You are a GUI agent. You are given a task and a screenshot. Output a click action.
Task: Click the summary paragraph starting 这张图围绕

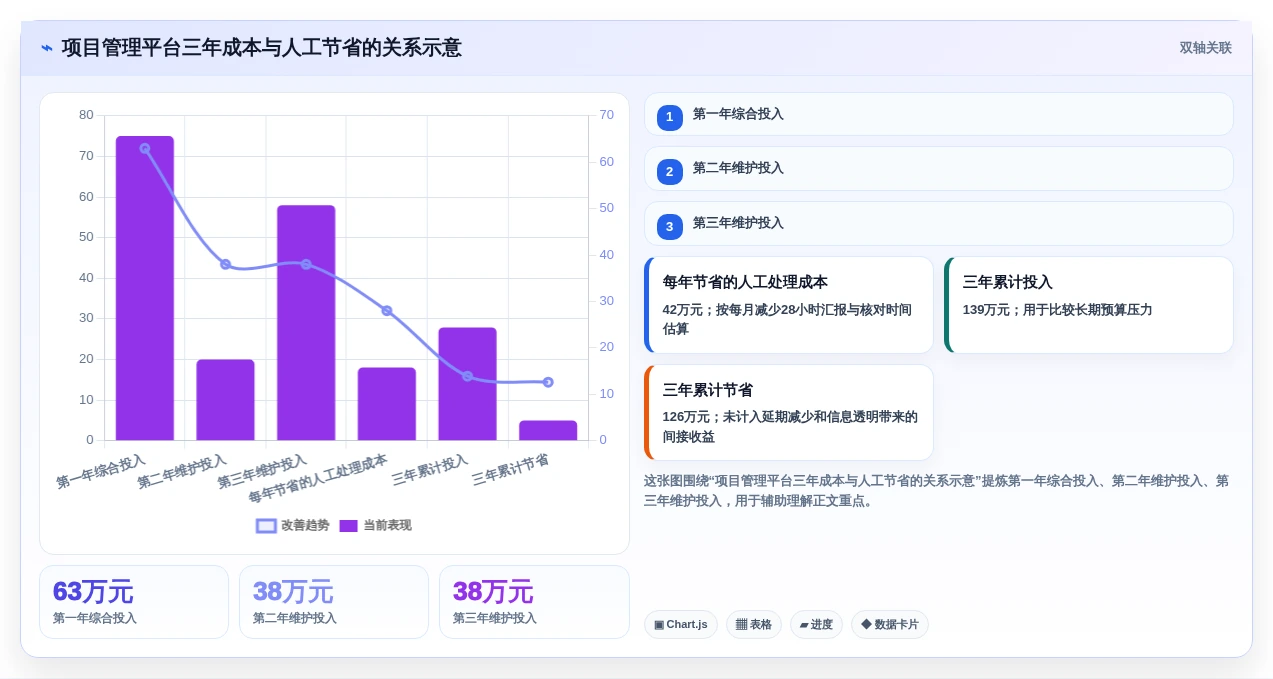pos(936,491)
